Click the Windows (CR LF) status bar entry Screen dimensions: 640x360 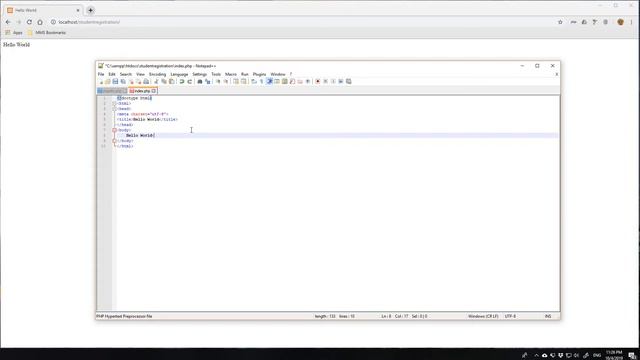(483, 316)
